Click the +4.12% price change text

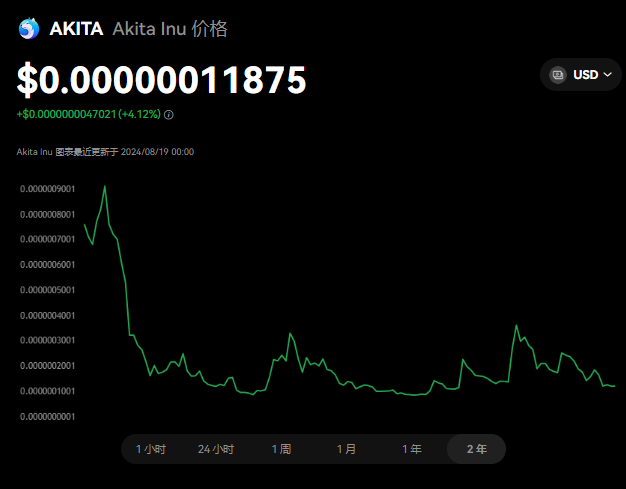(x=139, y=115)
